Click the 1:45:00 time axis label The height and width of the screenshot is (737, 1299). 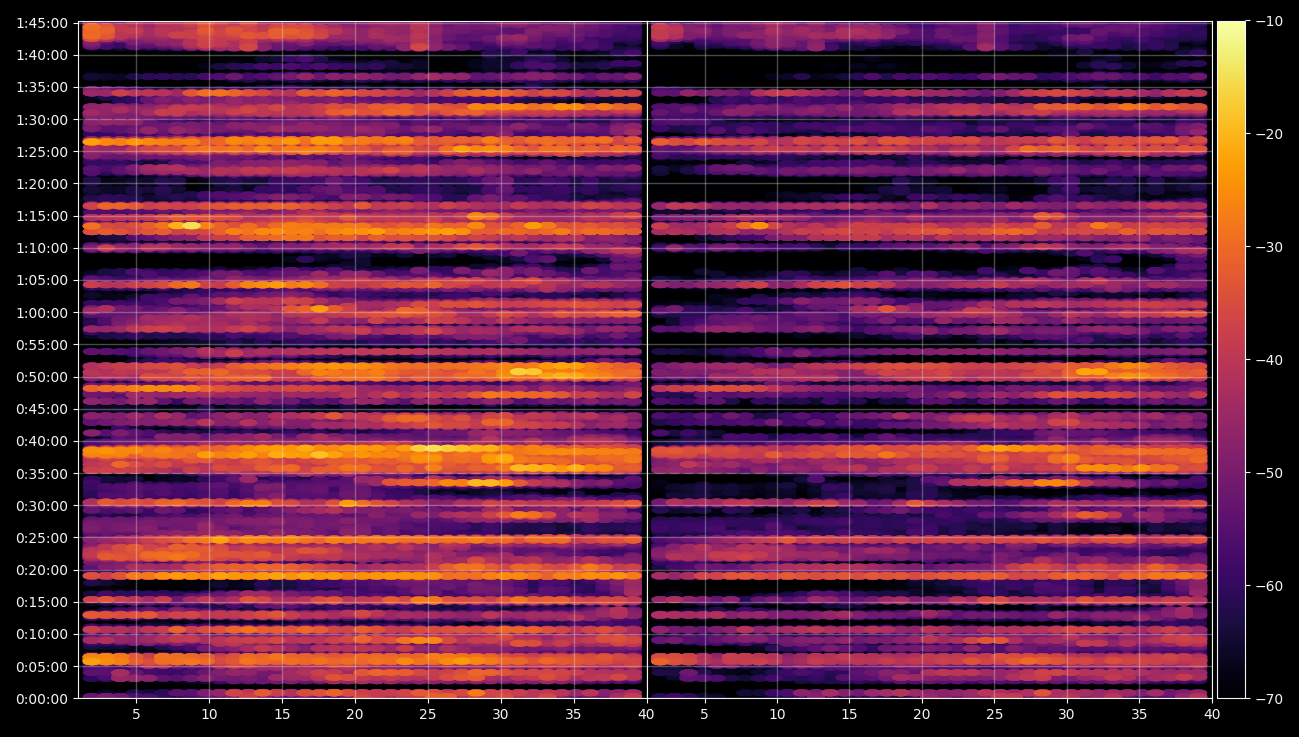click(x=42, y=23)
